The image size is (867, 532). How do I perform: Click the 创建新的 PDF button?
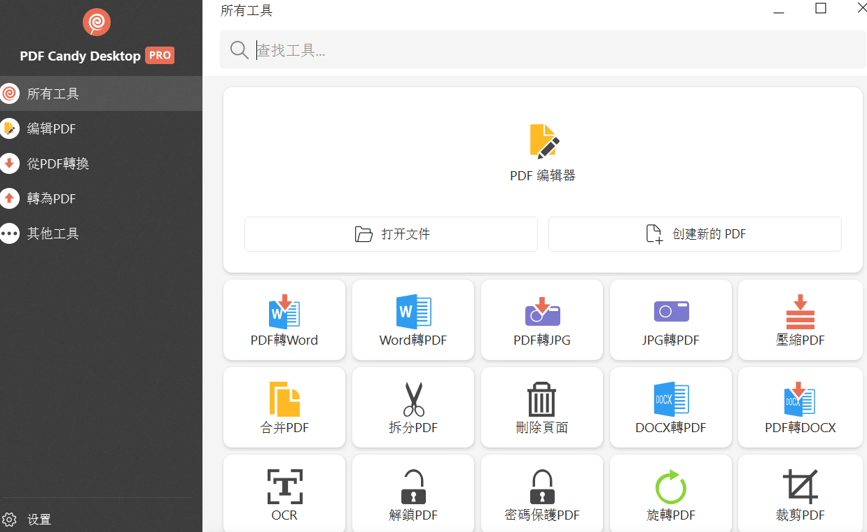695,234
